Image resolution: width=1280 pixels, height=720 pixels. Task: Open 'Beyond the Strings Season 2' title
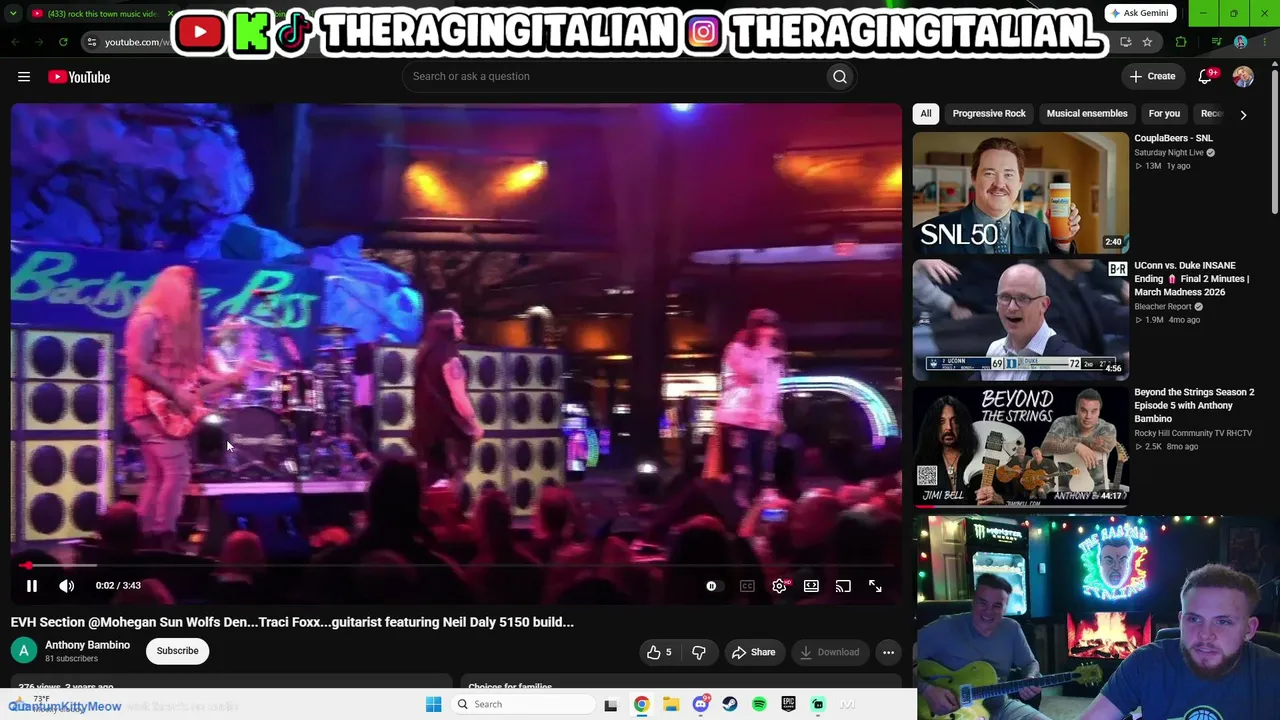[x=1194, y=405]
